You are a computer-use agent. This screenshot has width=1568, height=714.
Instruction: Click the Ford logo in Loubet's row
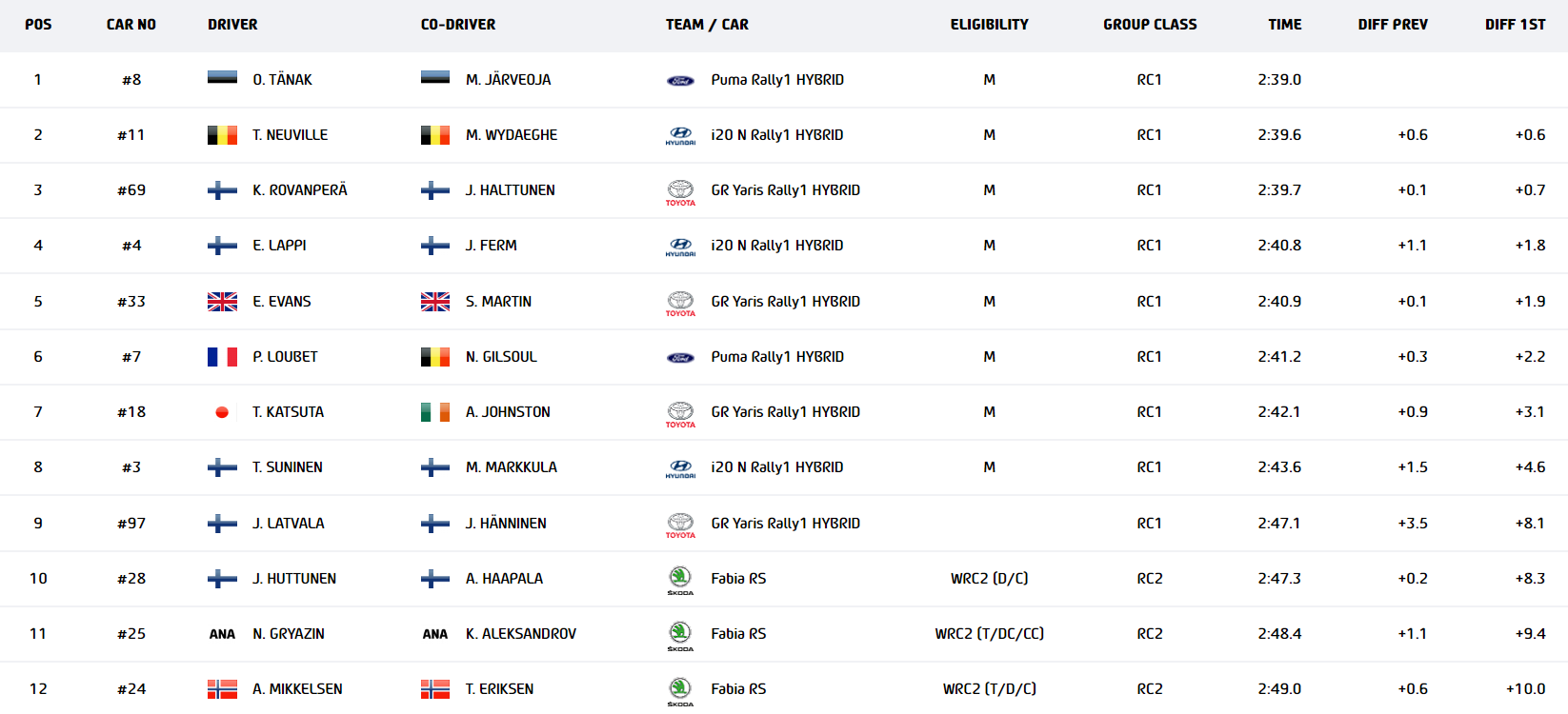680,358
